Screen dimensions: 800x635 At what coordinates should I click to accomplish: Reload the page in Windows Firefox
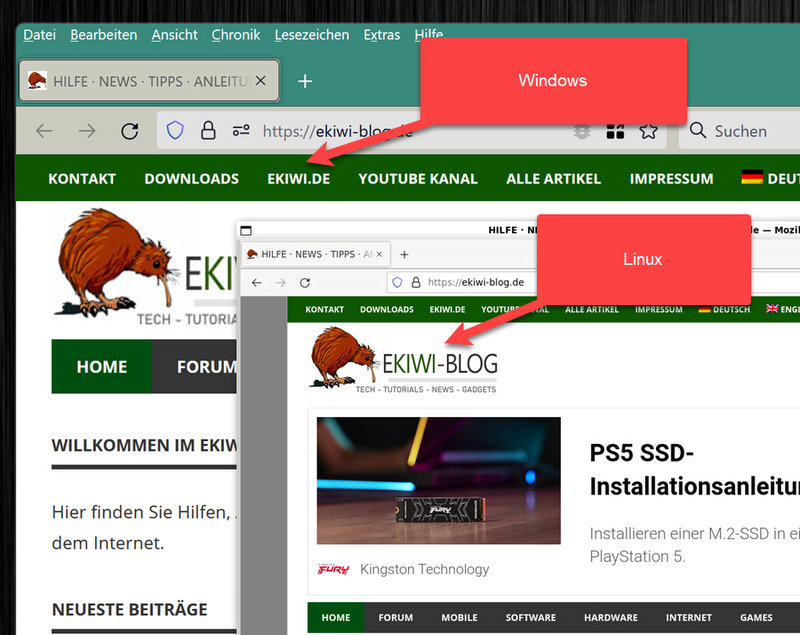coord(130,131)
